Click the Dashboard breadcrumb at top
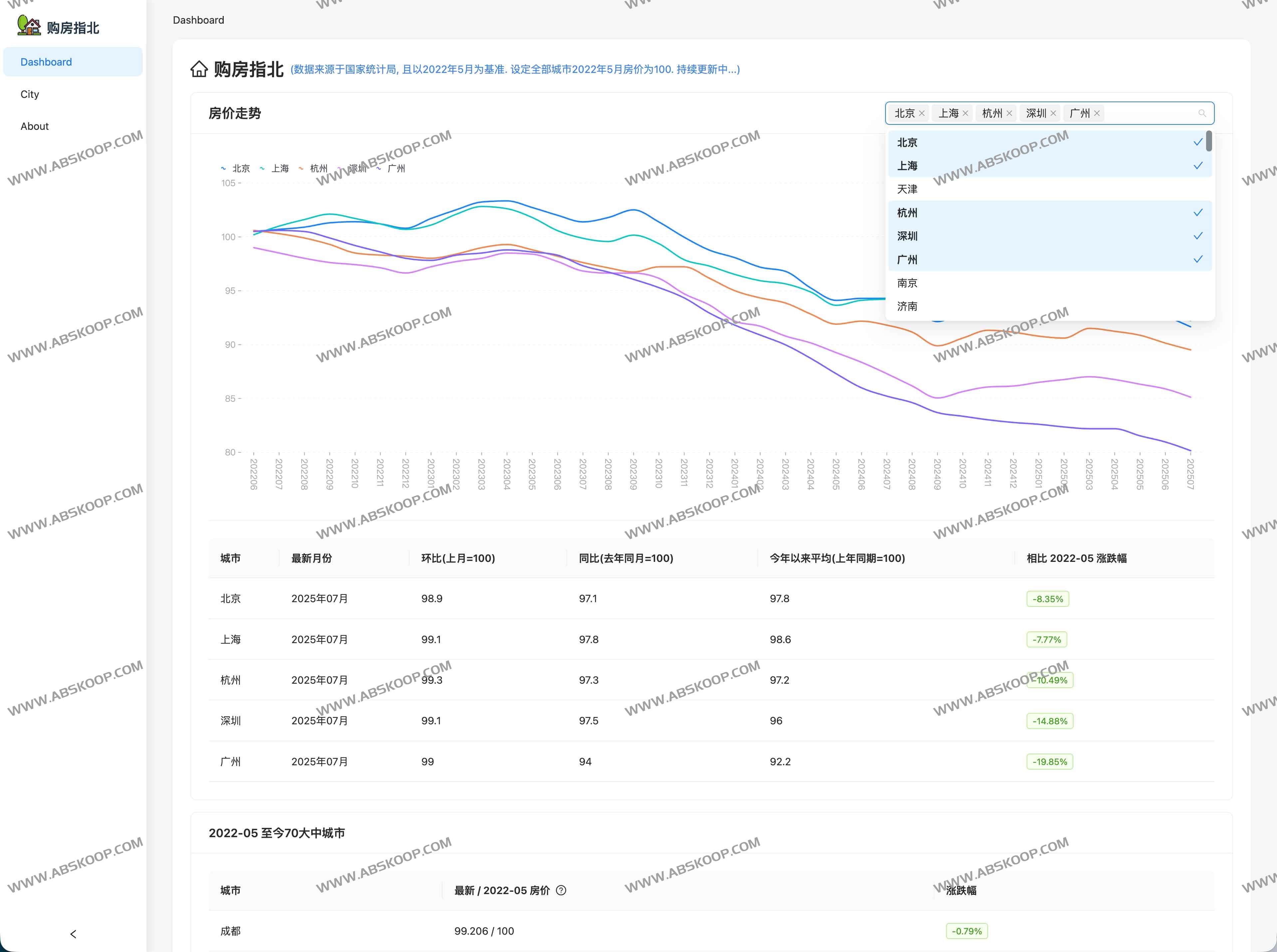This screenshot has width=1277, height=952. point(198,20)
